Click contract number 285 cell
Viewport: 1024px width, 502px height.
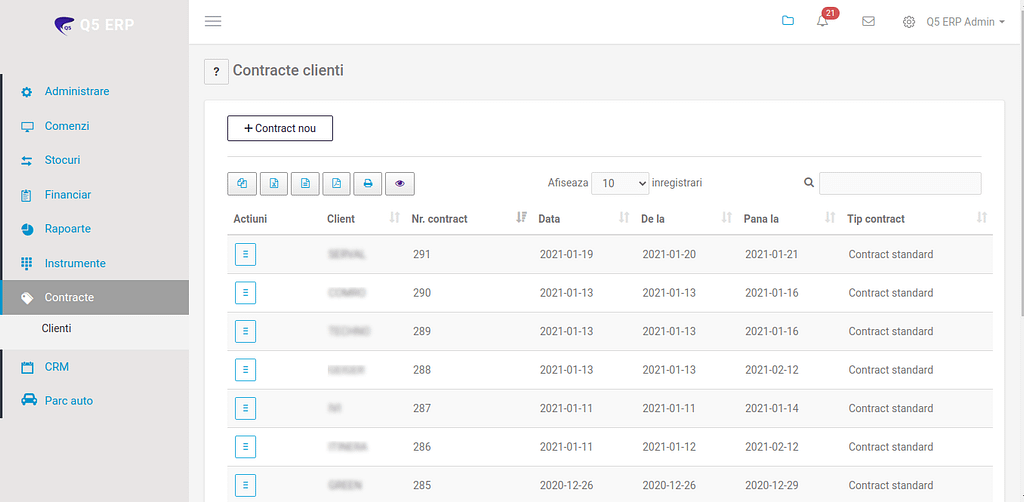(x=422, y=486)
